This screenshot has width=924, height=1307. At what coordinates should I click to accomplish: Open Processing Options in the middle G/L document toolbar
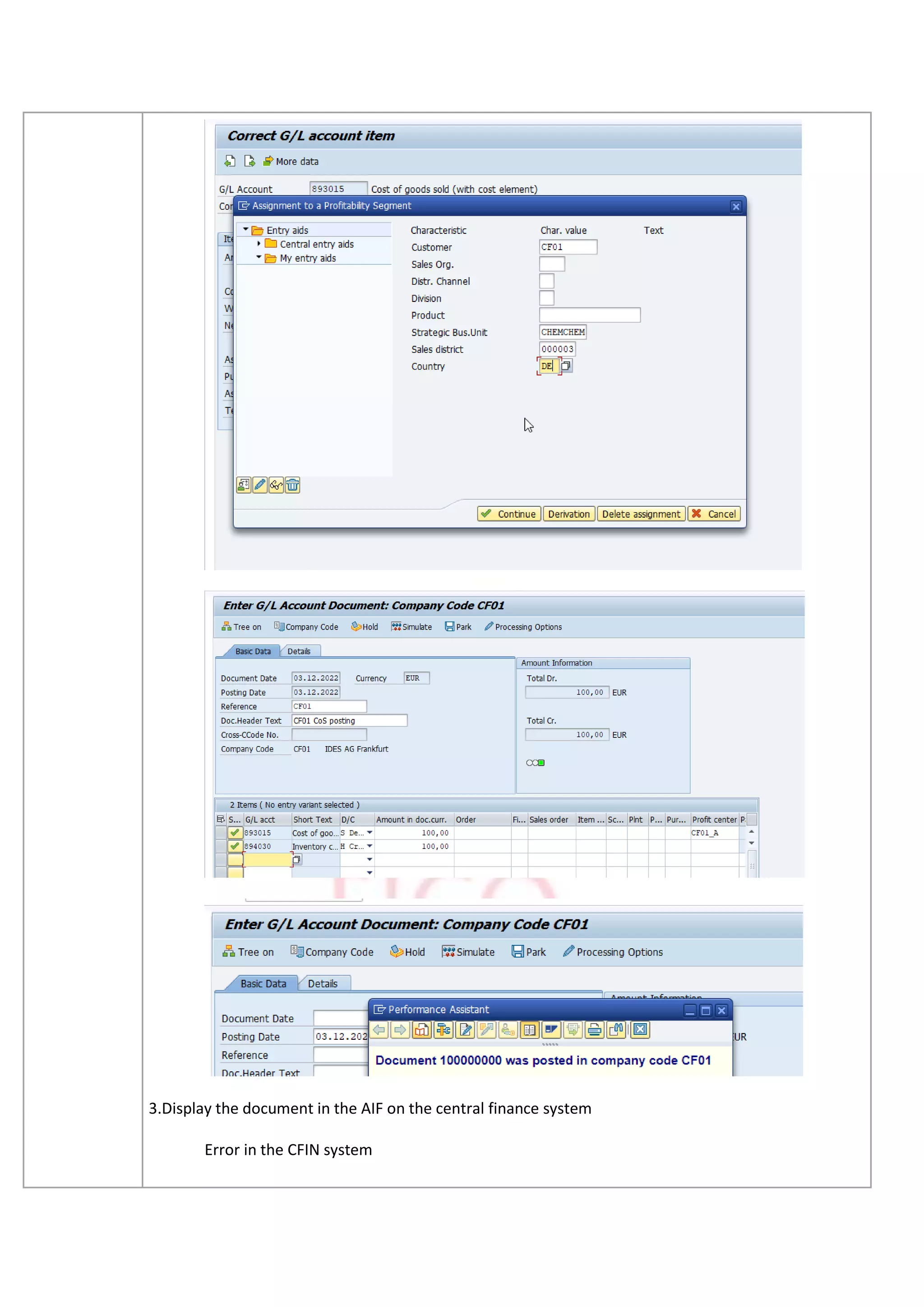click(x=523, y=627)
